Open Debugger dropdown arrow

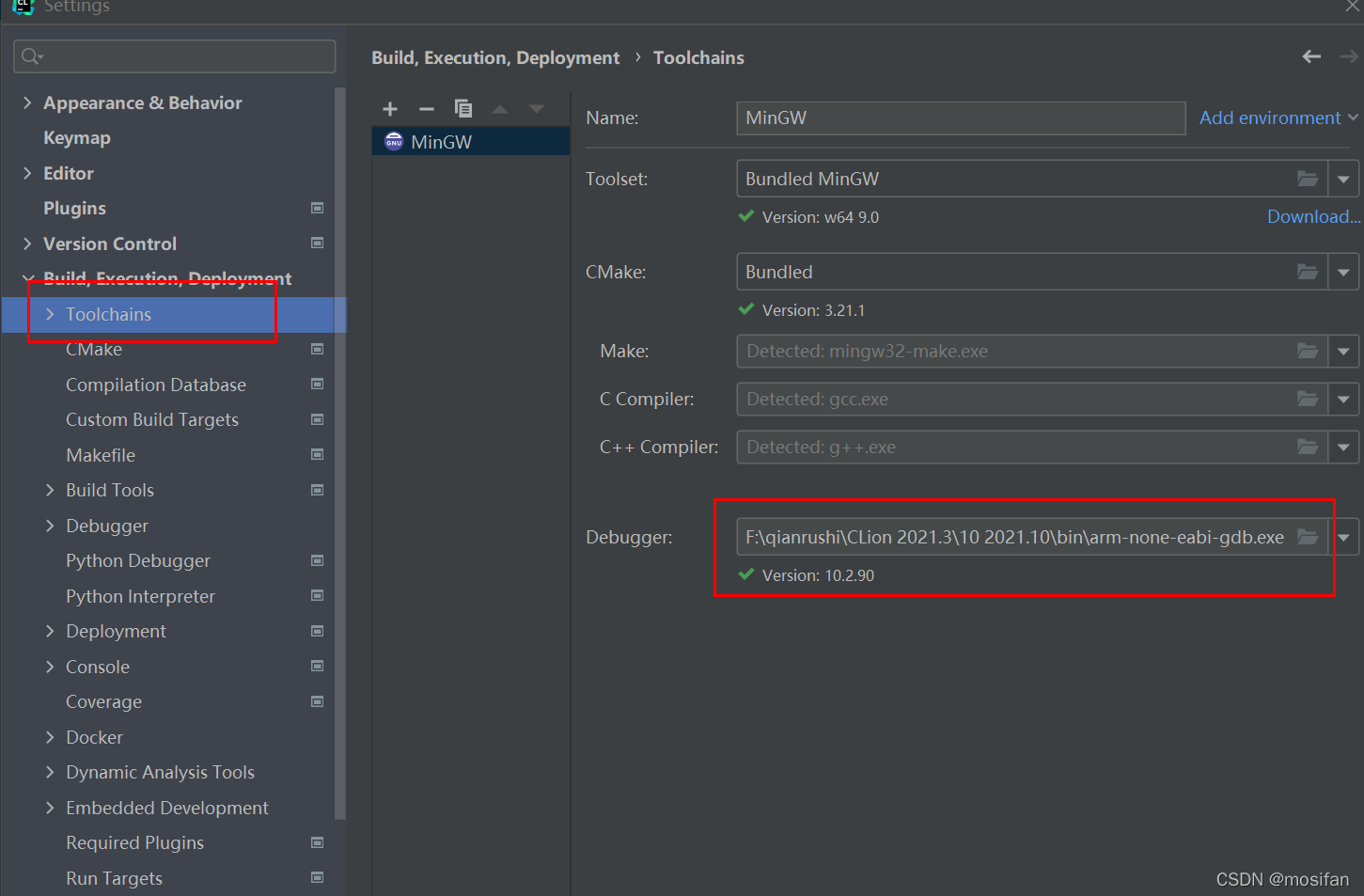click(1344, 537)
